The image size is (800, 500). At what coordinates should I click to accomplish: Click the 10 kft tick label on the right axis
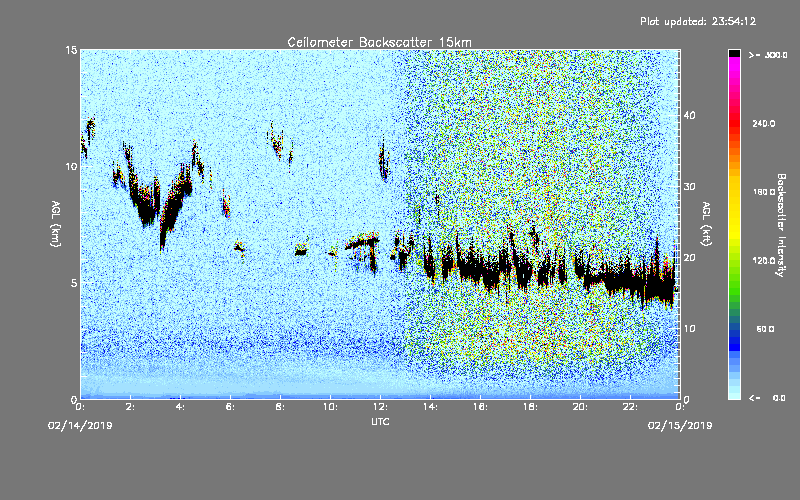coord(689,329)
